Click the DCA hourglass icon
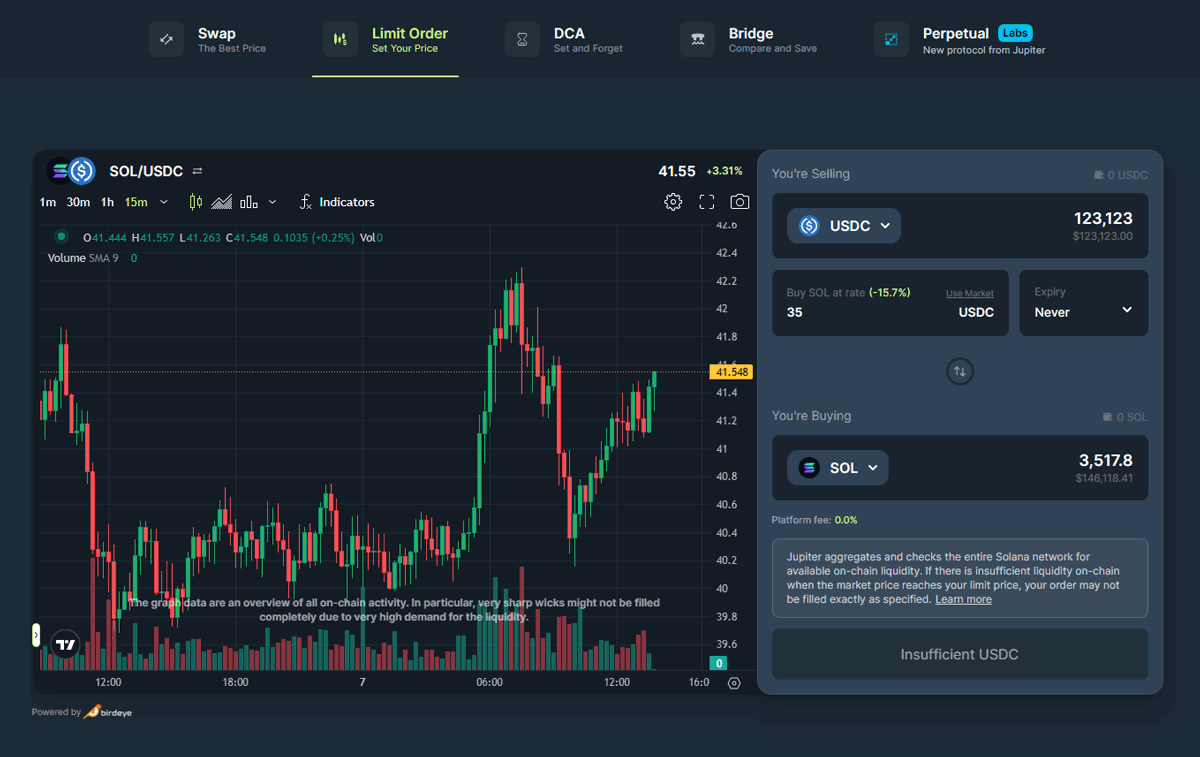 coord(522,40)
